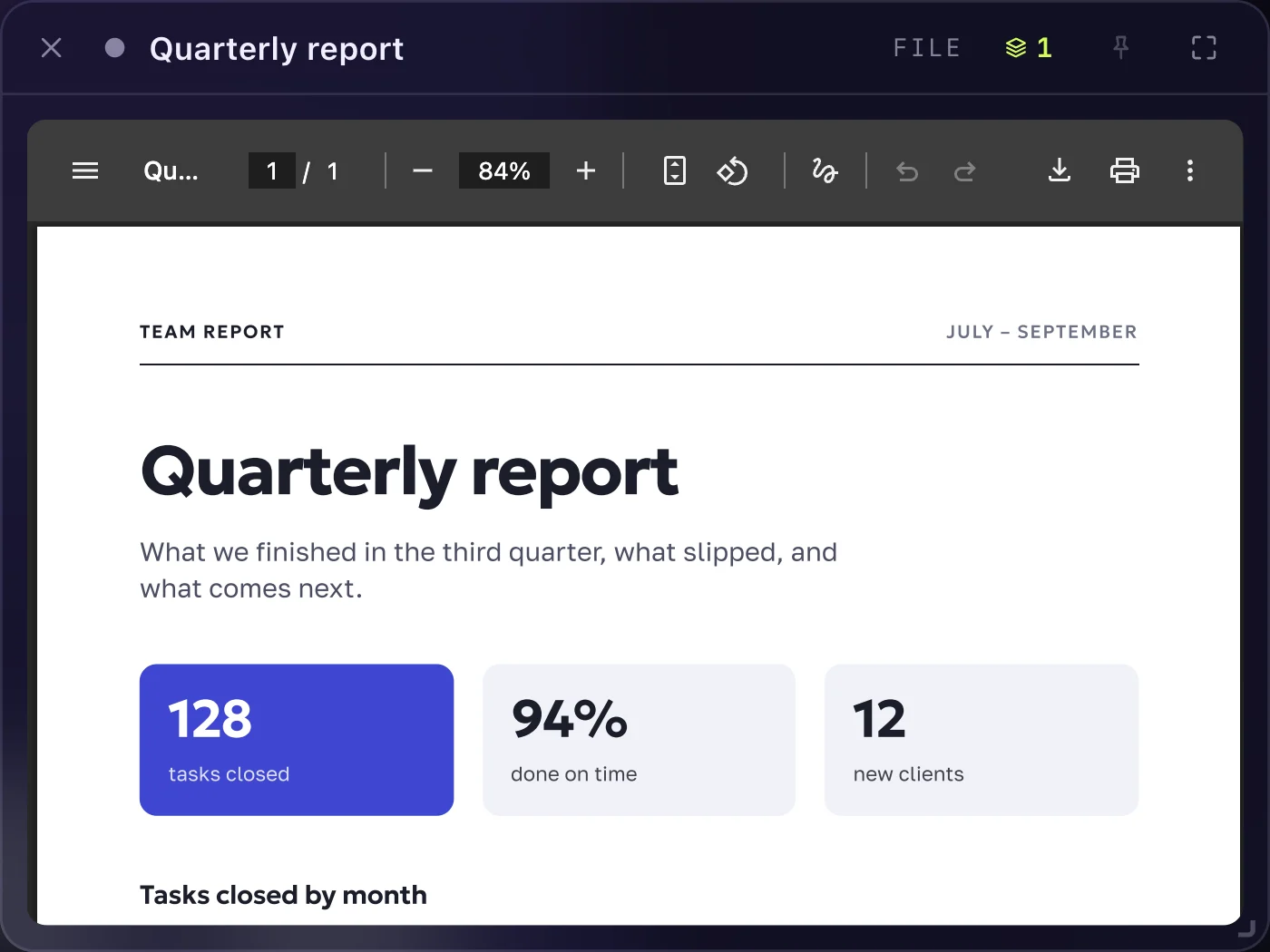
Task: Pin the Quarterly report panel
Action: pyautogui.click(x=1121, y=48)
